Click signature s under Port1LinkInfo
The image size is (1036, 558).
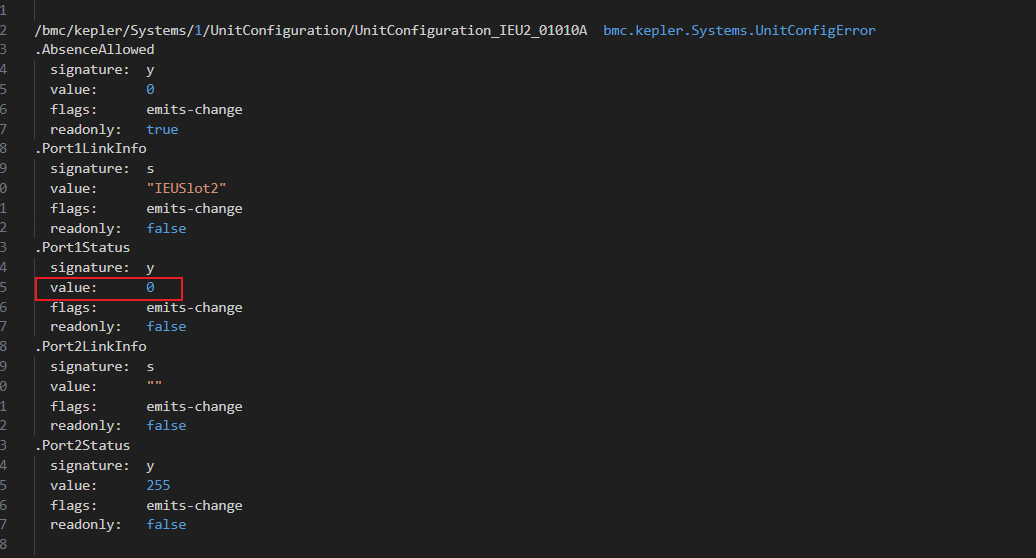point(150,169)
